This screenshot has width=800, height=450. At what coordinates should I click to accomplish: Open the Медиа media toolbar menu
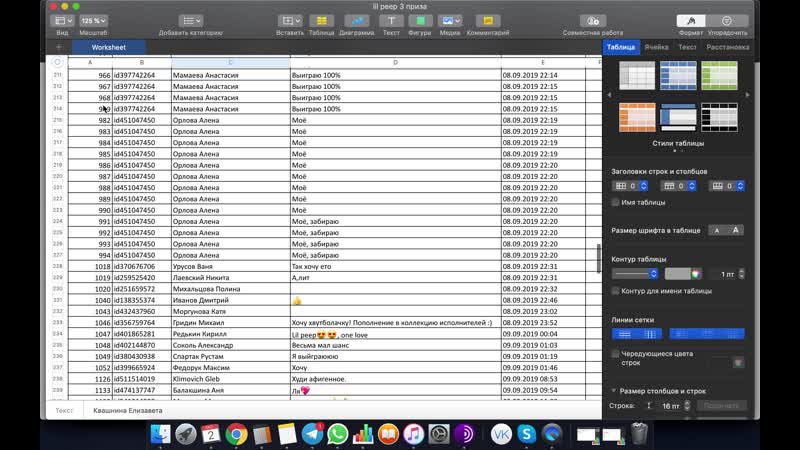[x=450, y=21]
